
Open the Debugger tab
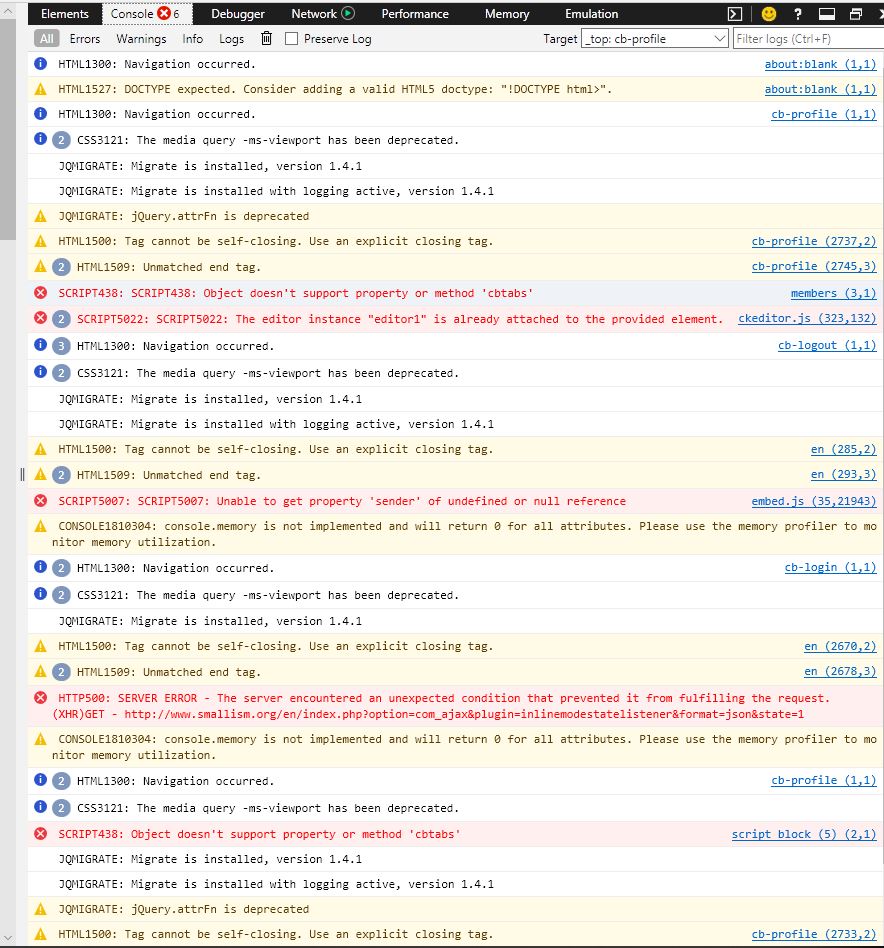(238, 13)
